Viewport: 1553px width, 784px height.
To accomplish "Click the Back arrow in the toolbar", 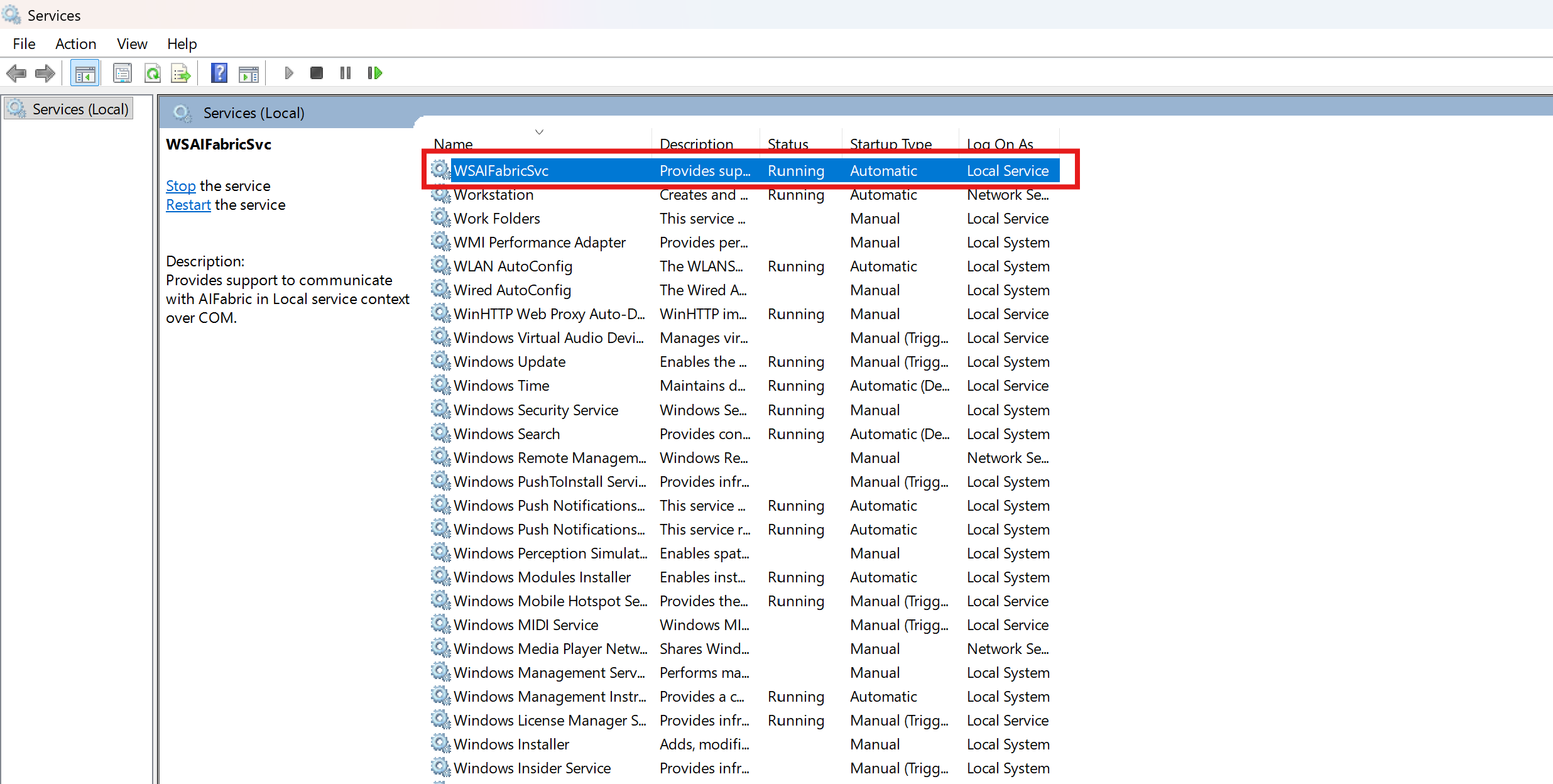I will (16, 73).
